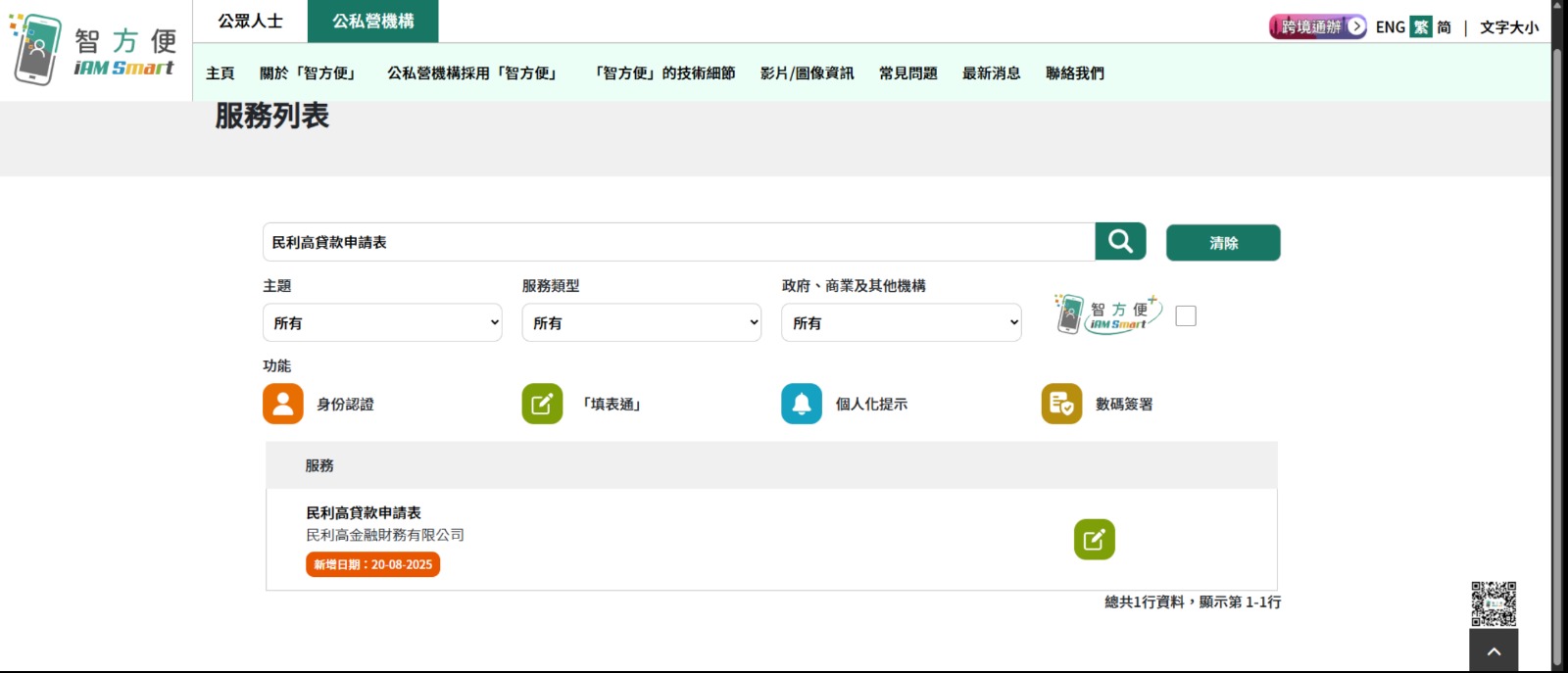
Task: Open the 常見問題 menu item
Action: tap(907, 73)
